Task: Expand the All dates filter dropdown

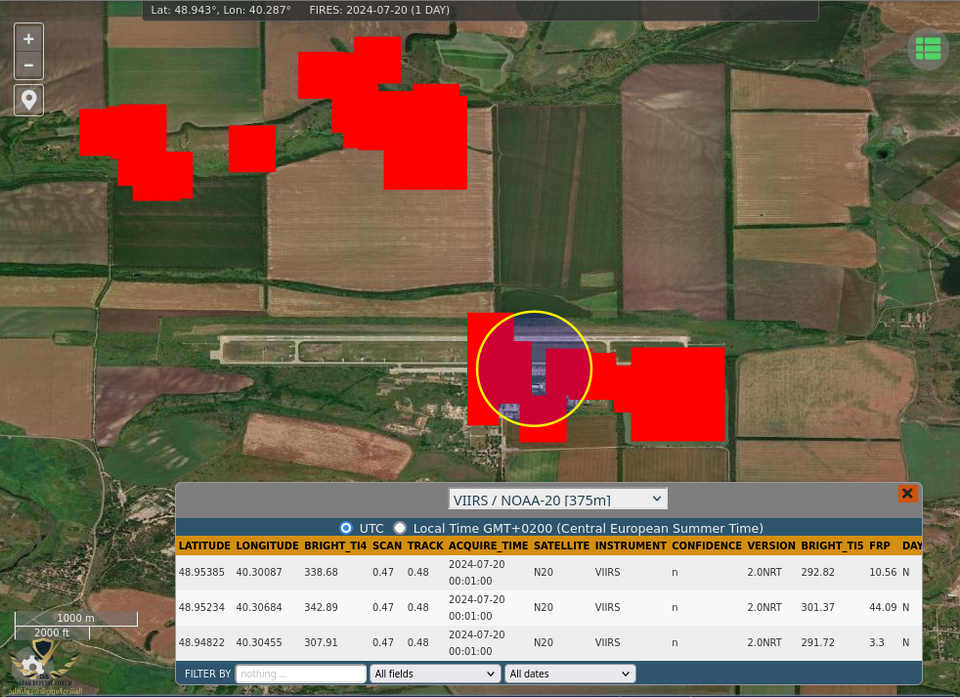Action: 570,674
